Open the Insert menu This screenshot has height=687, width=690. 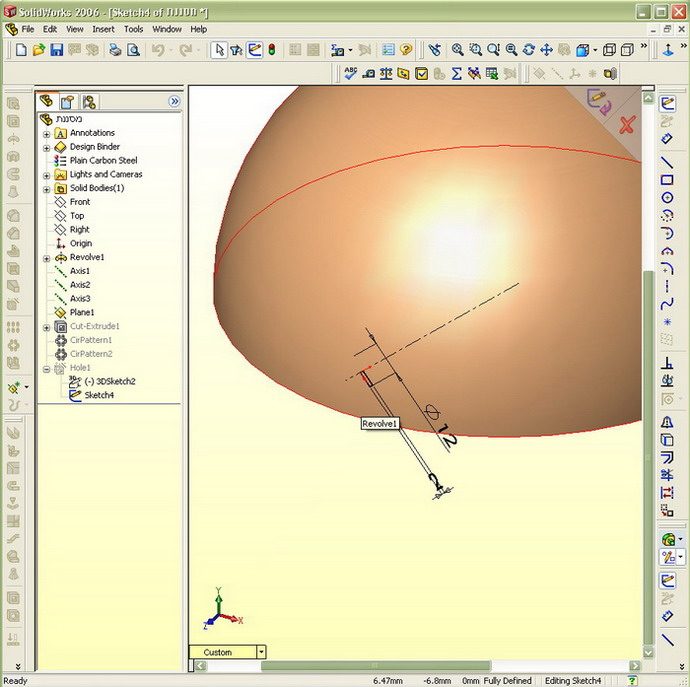click(103, 29)
